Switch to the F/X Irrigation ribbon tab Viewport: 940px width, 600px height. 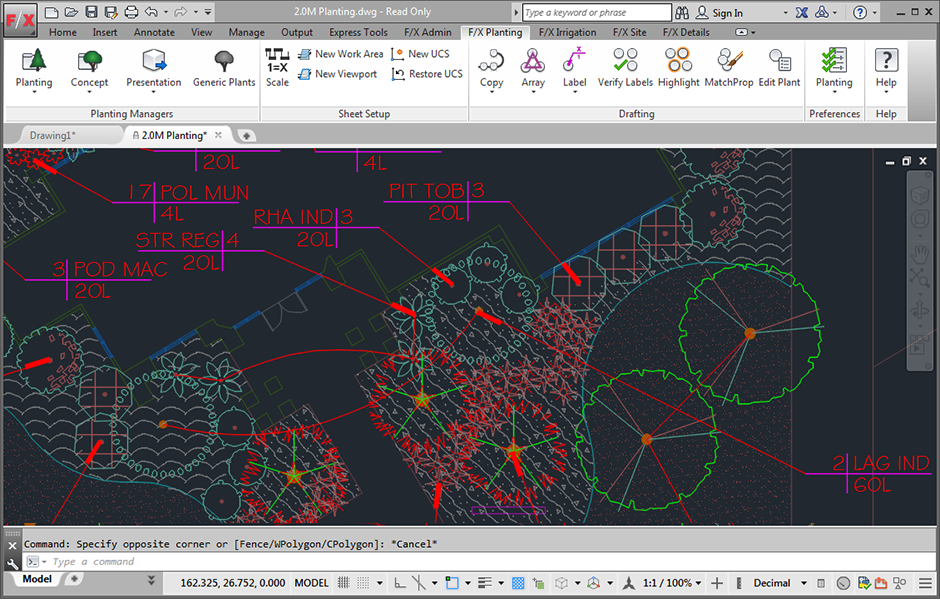(x=567, y=32)
